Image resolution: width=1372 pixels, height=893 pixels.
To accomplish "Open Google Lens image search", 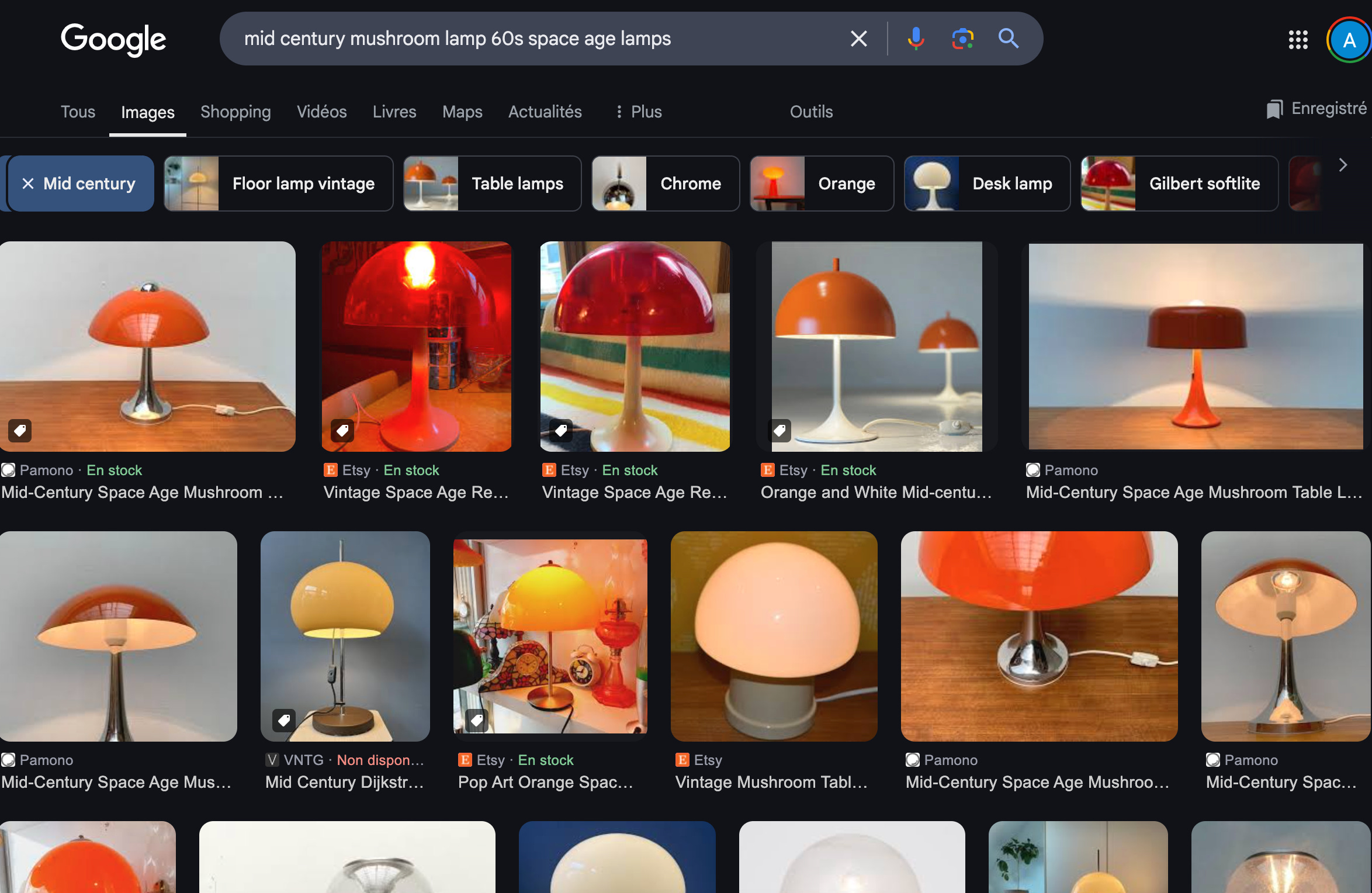I will click(962, 39).
